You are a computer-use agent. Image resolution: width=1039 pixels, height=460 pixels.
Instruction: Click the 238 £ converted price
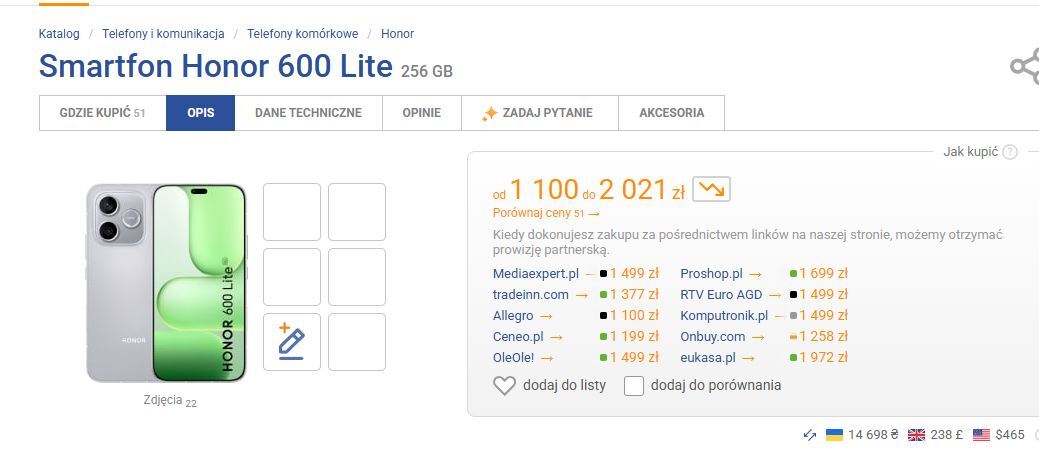point(946,435)
